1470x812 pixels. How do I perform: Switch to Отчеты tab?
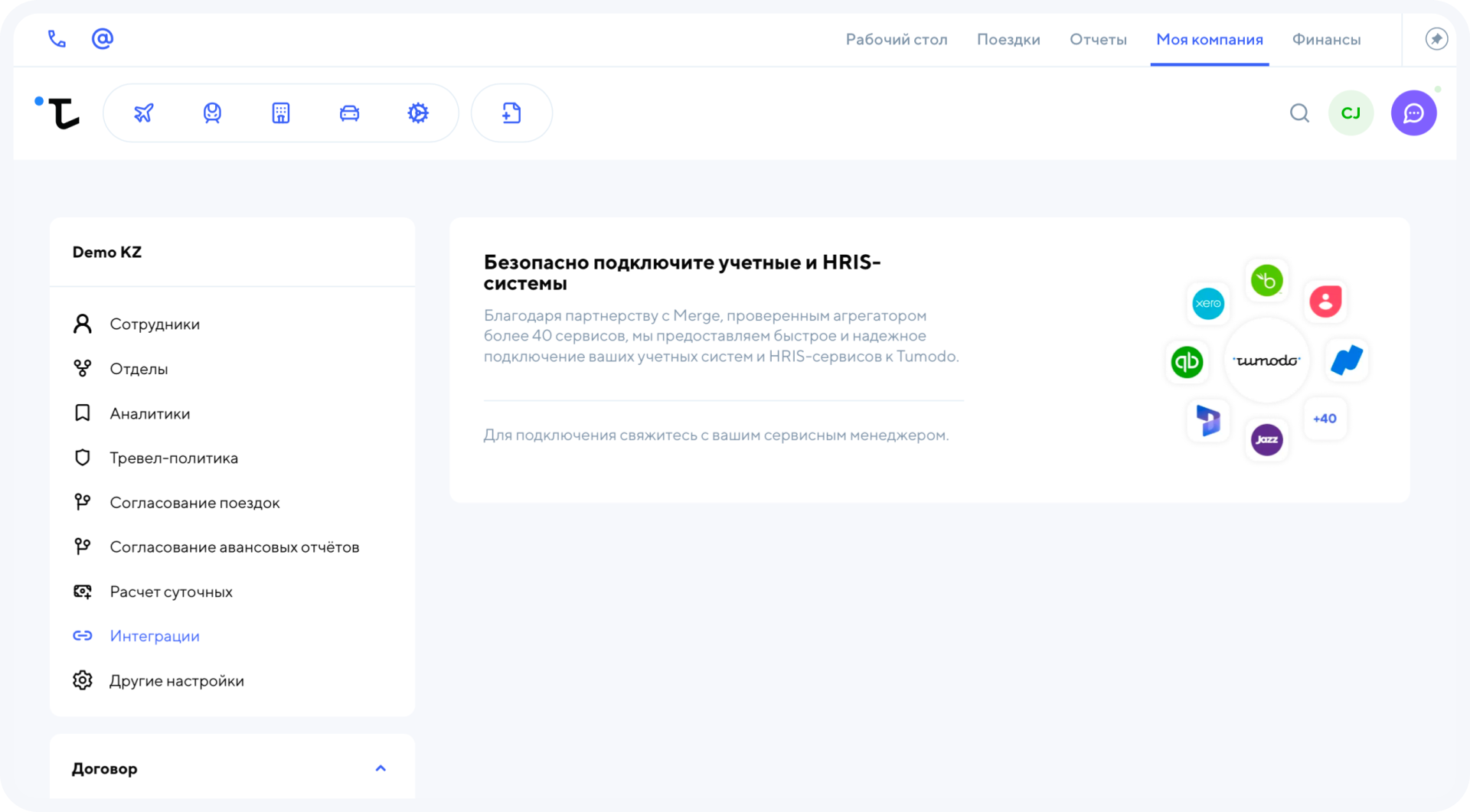1098,39
